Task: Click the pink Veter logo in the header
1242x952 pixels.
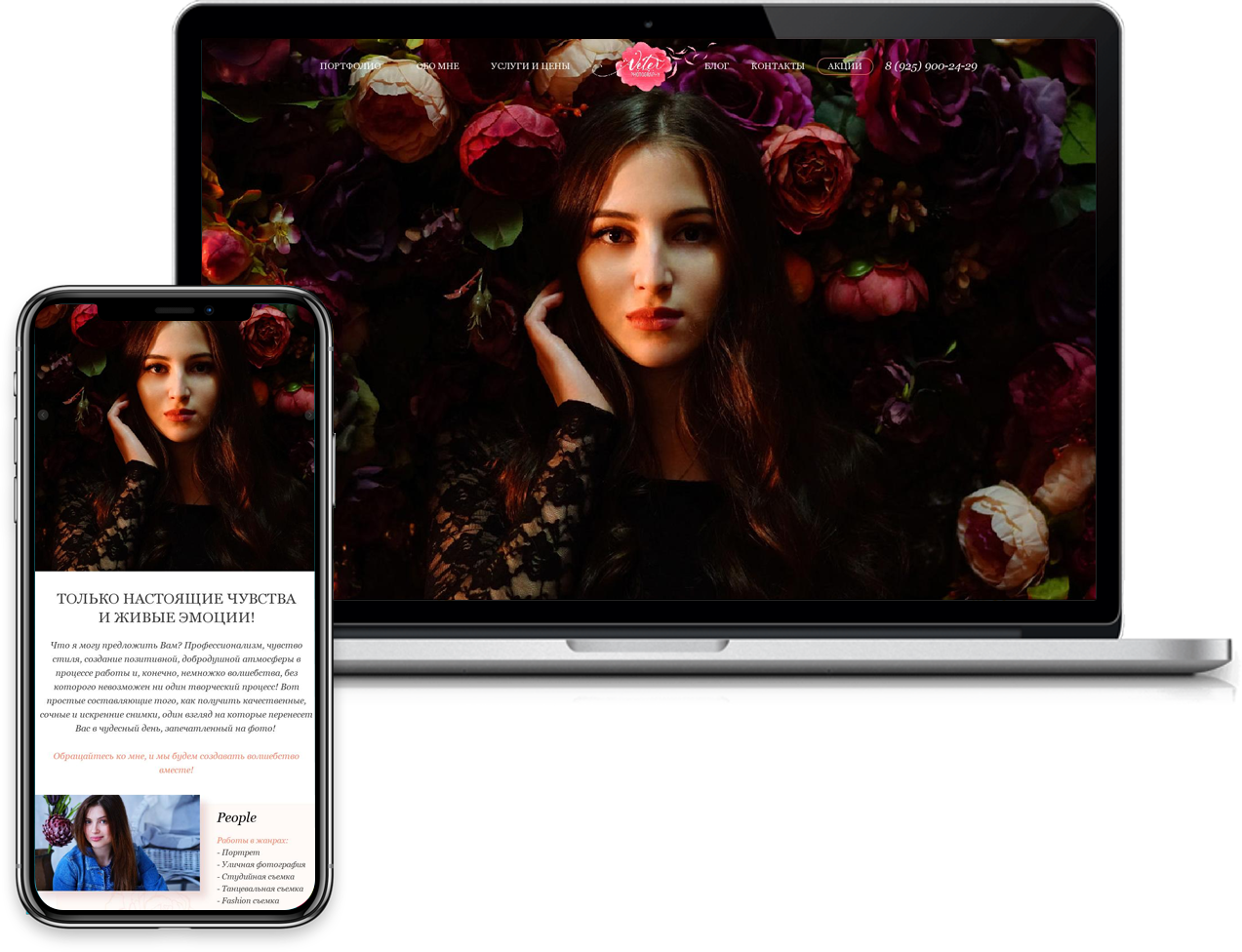Action: [643, 66]
